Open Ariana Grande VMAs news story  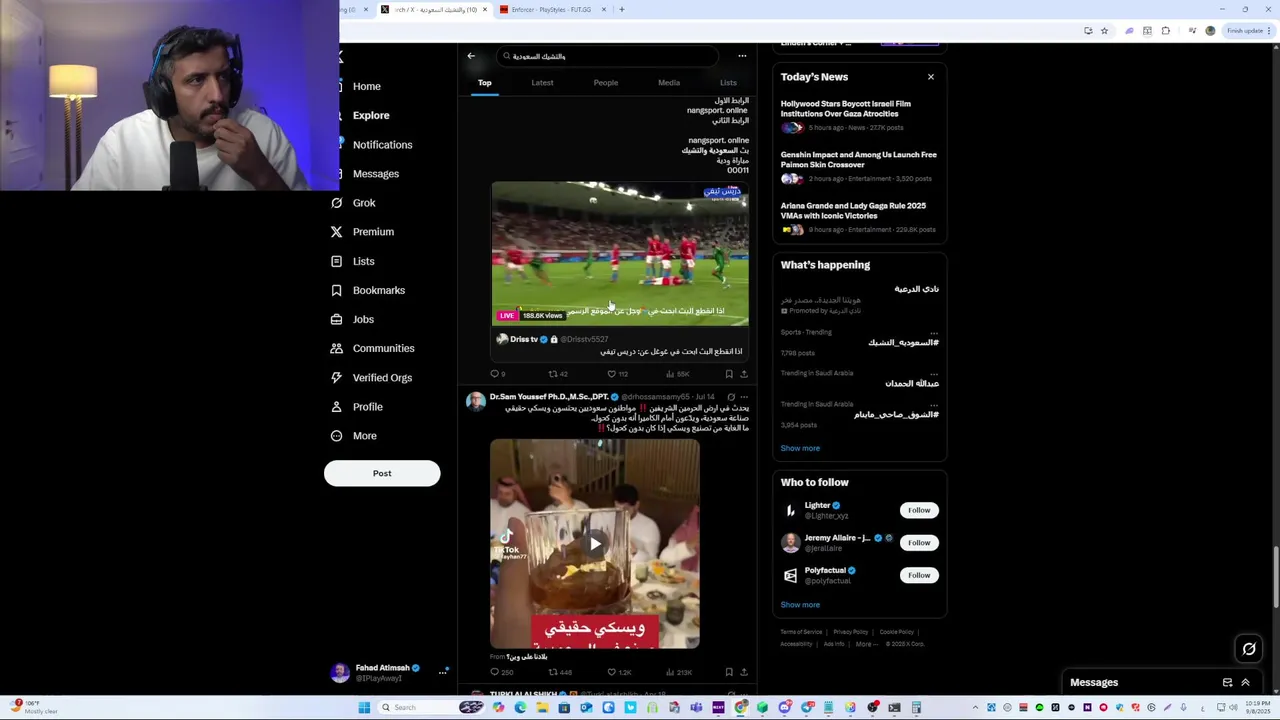859,218
